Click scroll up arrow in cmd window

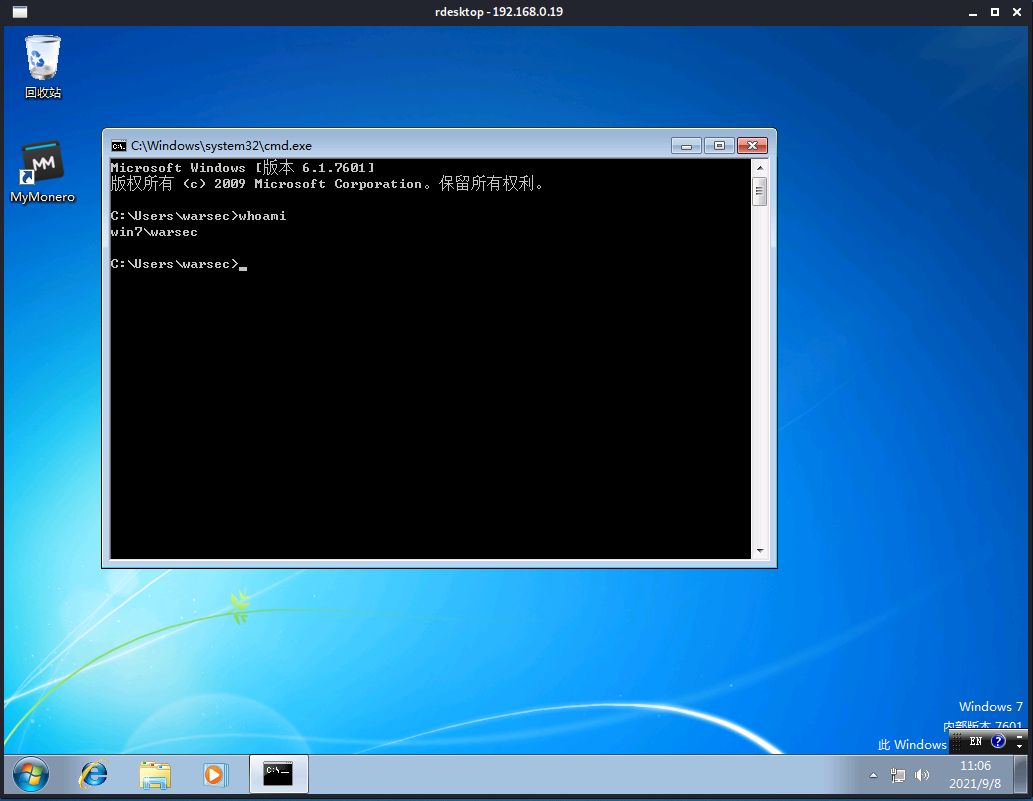coord(760,168)
